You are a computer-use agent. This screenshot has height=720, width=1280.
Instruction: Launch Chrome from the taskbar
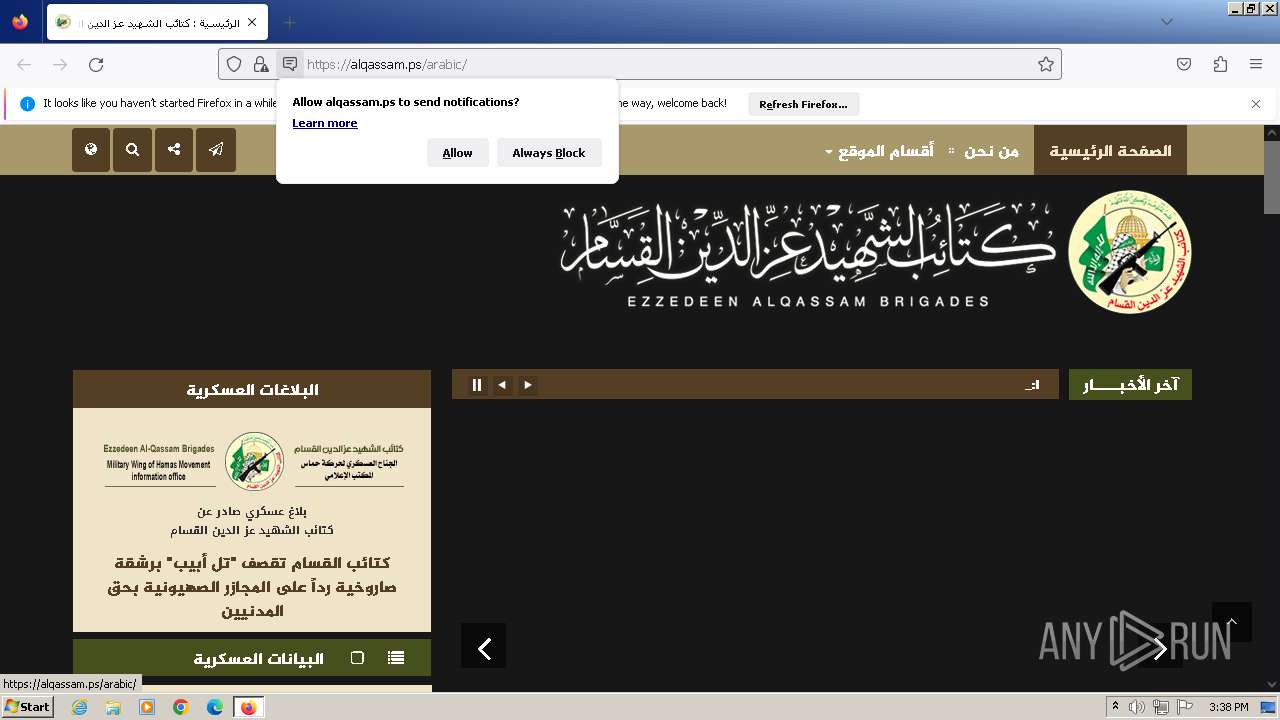point(181,707)
